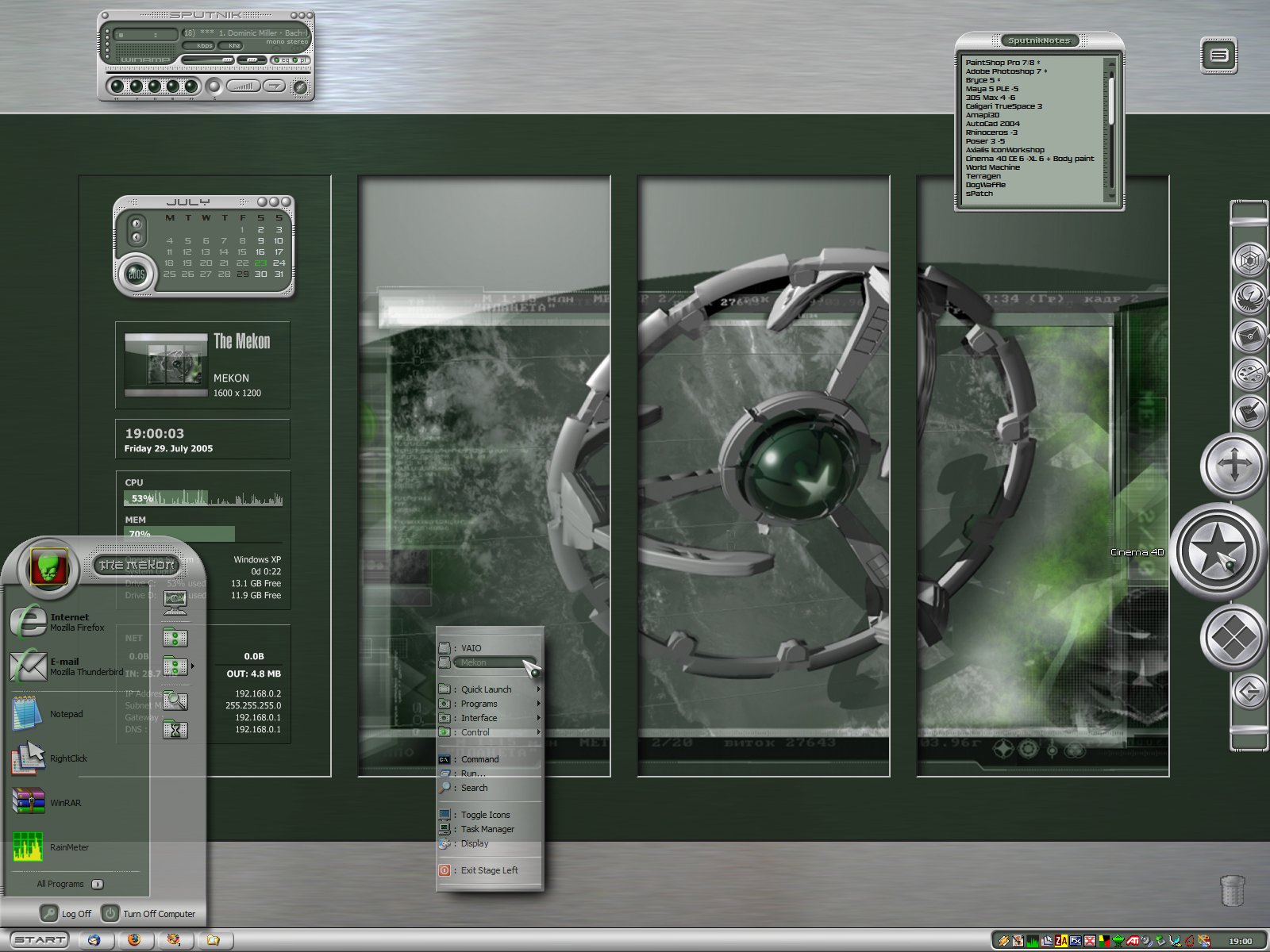
Task: Toggle the Winamp playlist (pl)
Action: (301, 60)
